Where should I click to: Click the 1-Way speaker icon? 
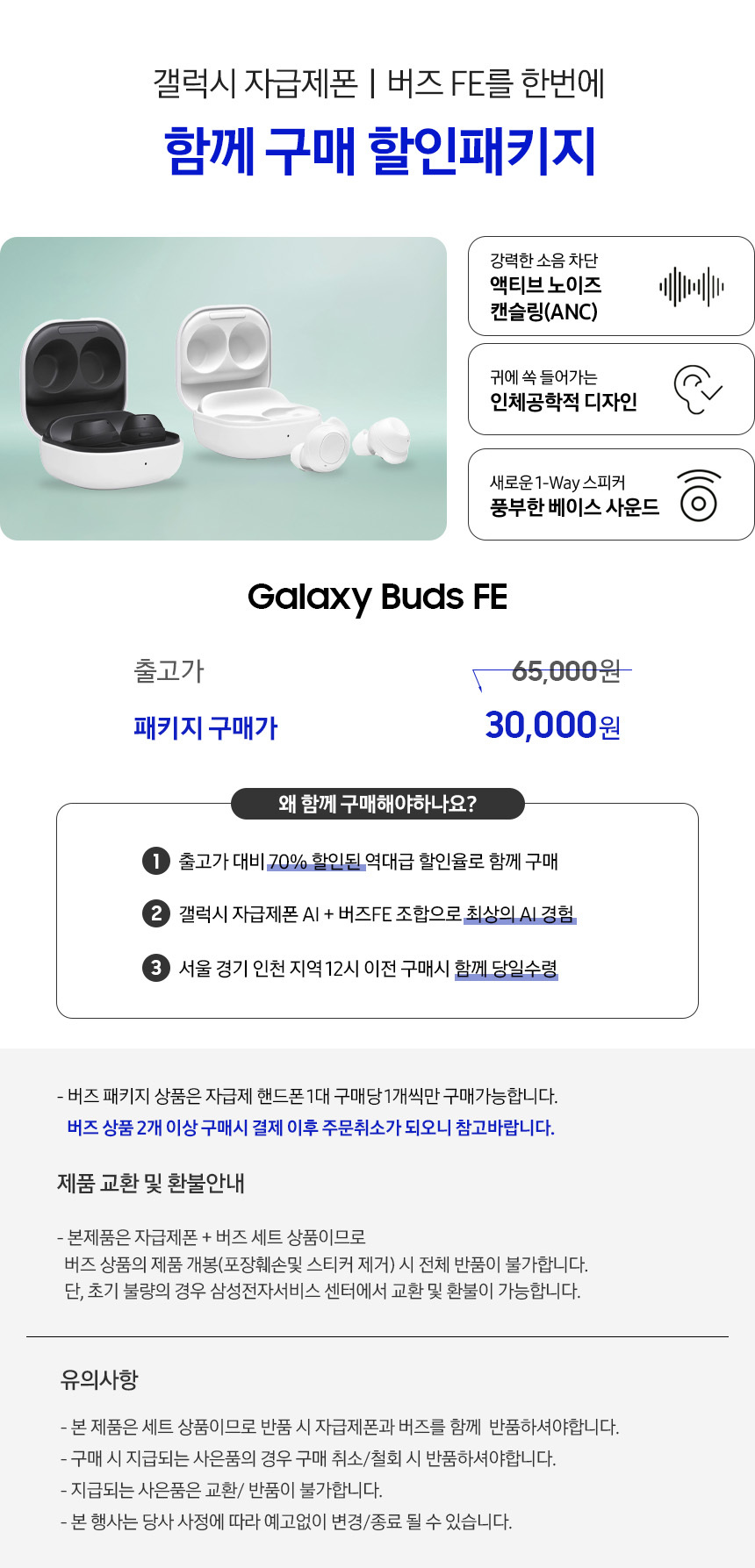click(x=699, y=496)
